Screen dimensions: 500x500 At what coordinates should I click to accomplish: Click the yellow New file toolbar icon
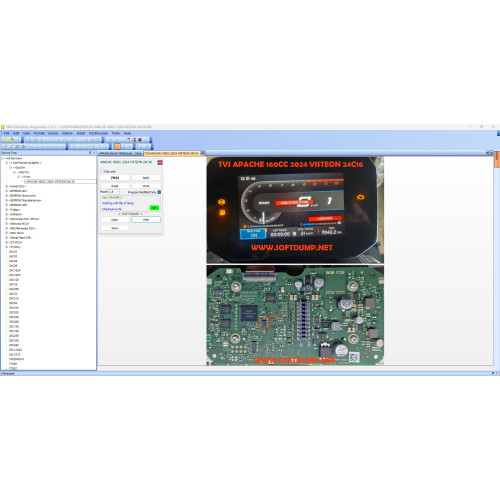pos(5,140)
